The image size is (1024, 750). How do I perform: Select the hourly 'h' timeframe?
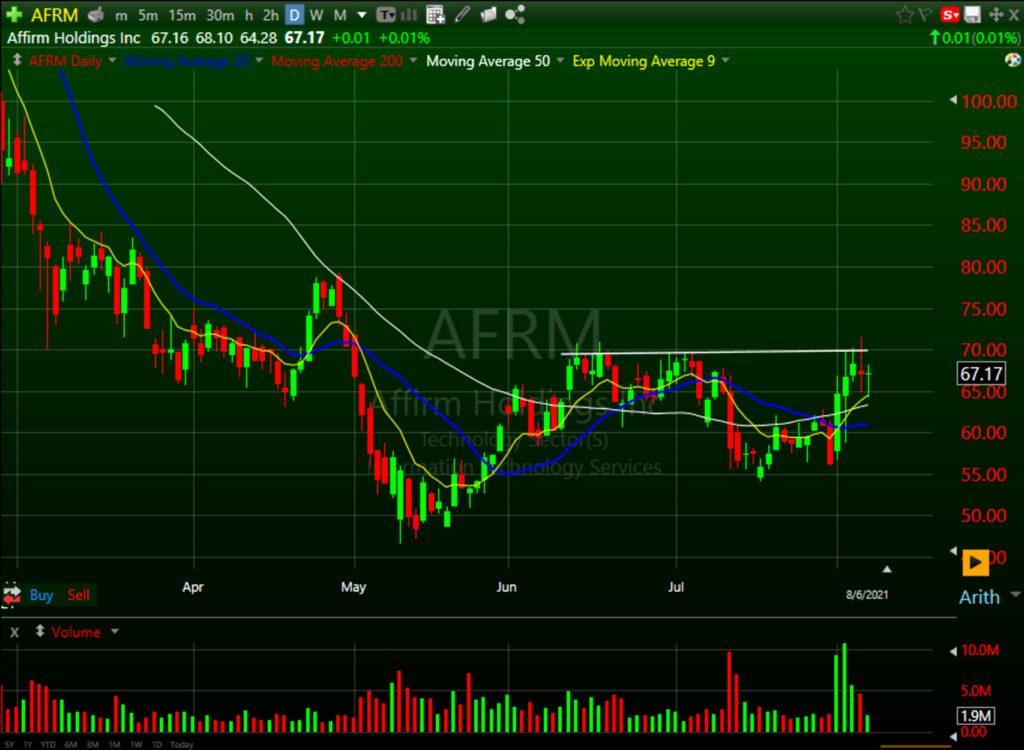coord(249,15)
